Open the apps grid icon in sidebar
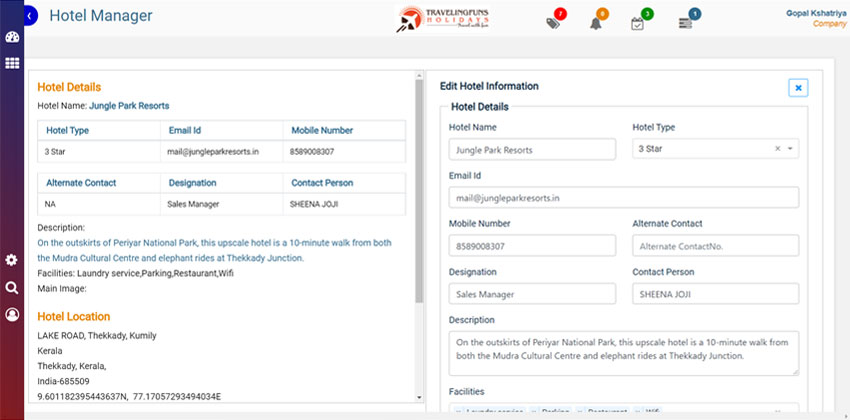Viewport: 850px width, 420px height. pyautogui.click(x=12, y=63)
